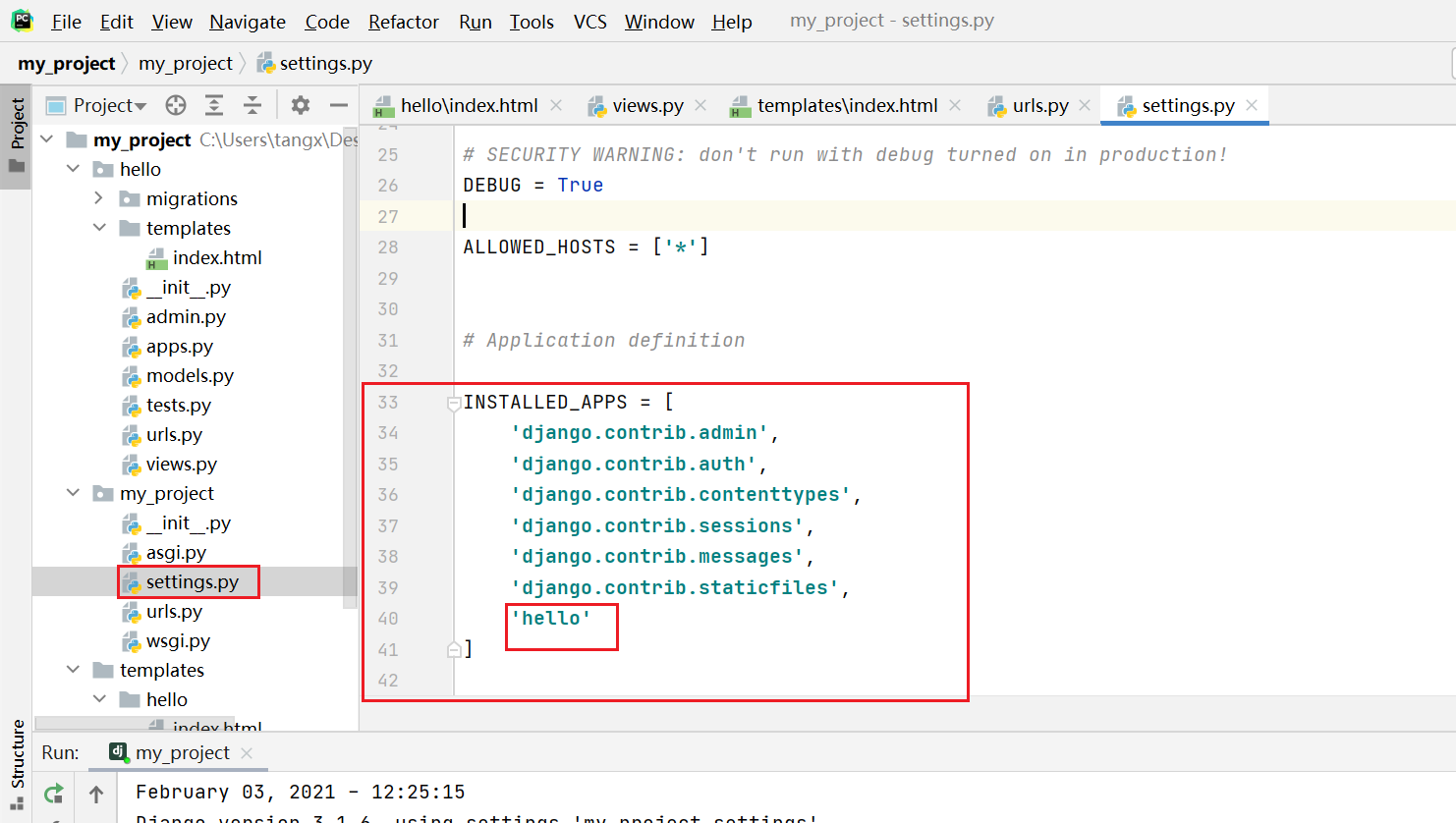Expand the migrations folder
The image size is (1456, 823).
point(98,198)
